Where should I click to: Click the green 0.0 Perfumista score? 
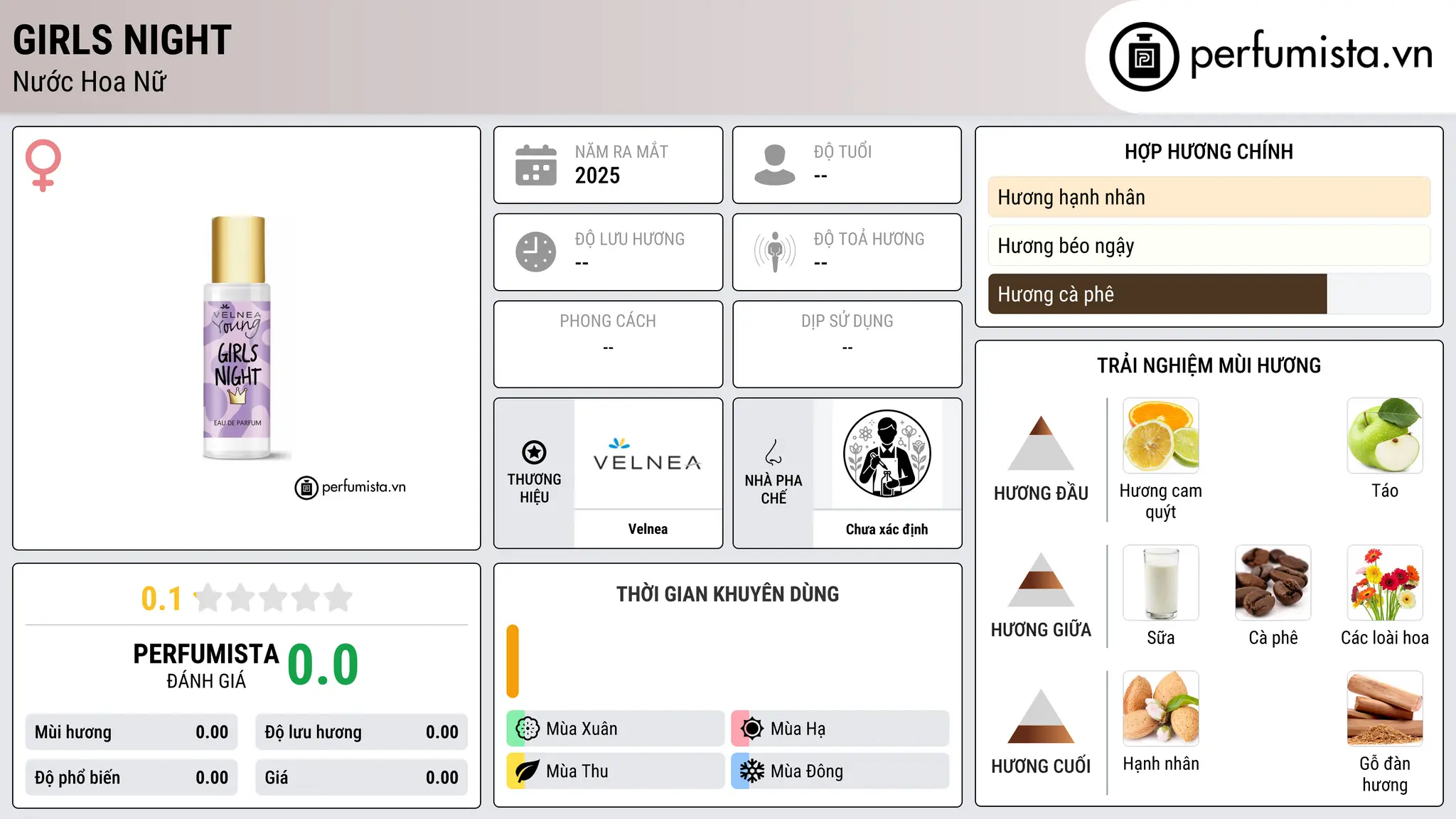(323, 665)
